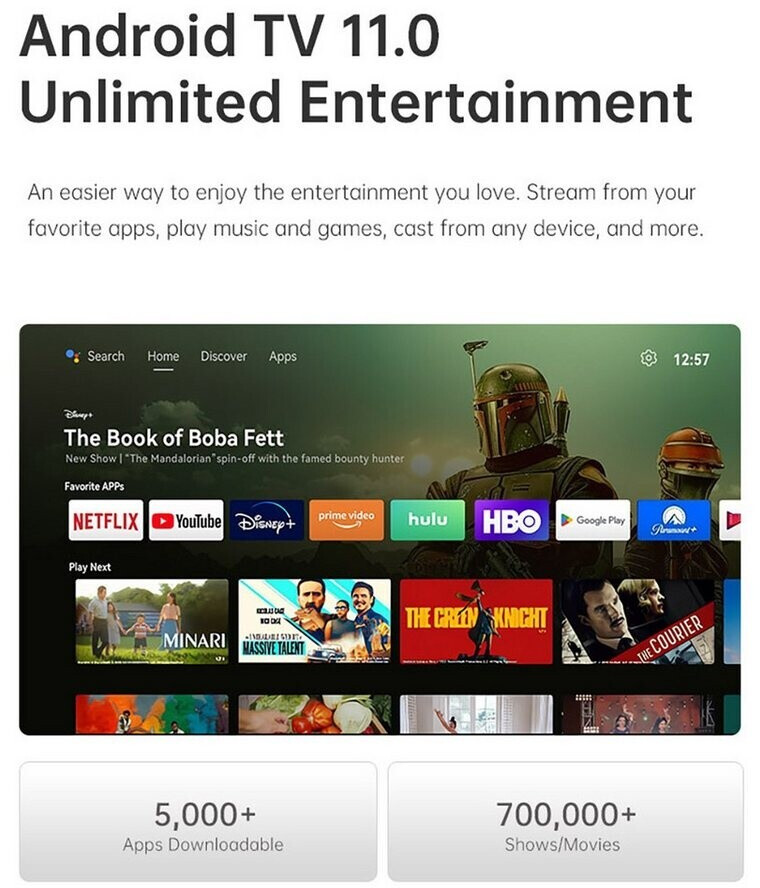Open the Disney+ app tile
Viewport: 760px width, 888px height.
(x=267, y=520)
